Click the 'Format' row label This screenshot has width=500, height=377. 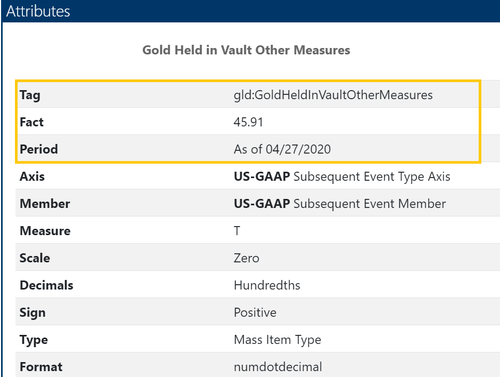pos(41,367)
